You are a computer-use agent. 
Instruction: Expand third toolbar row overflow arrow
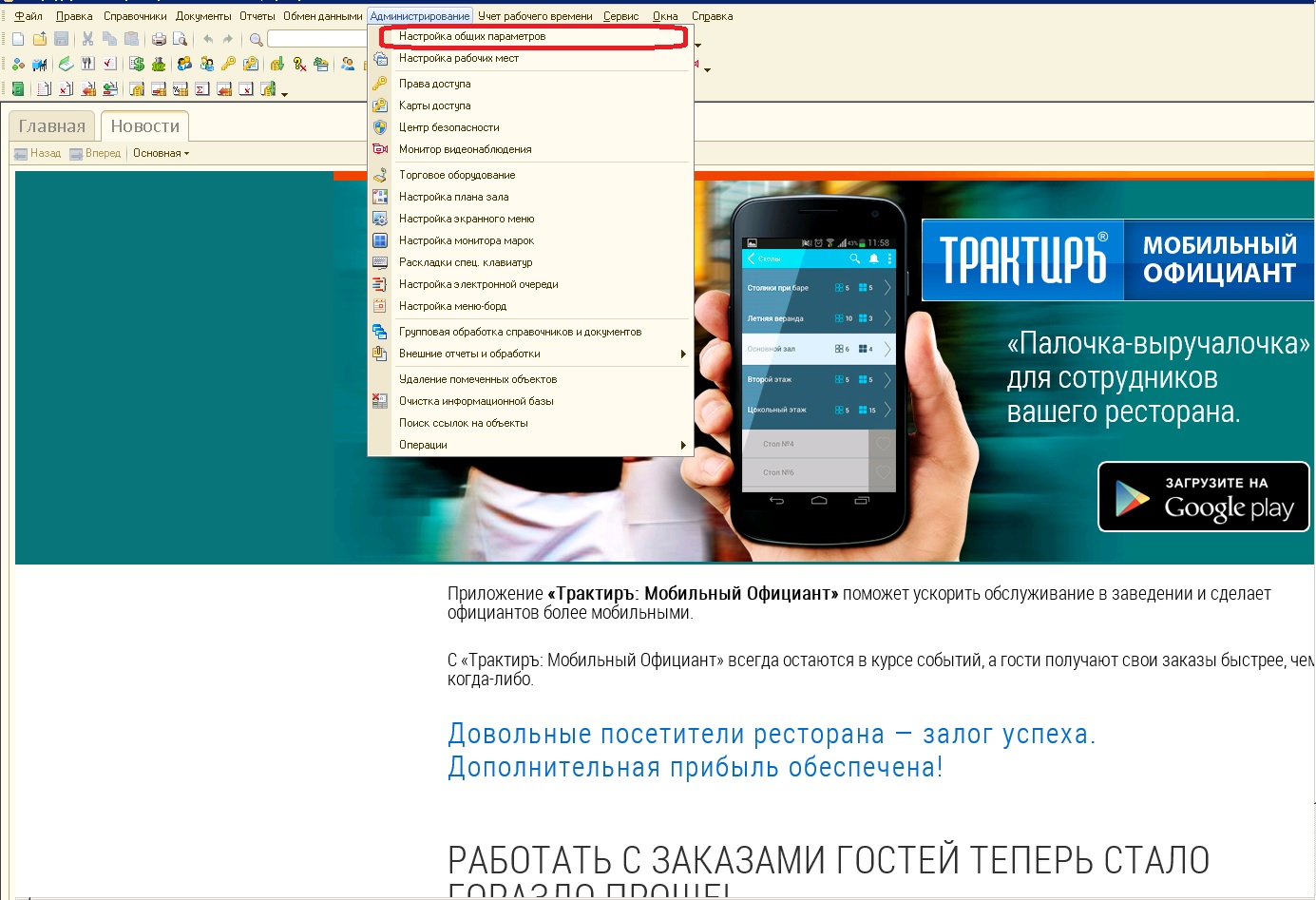[x=284, y=94]
